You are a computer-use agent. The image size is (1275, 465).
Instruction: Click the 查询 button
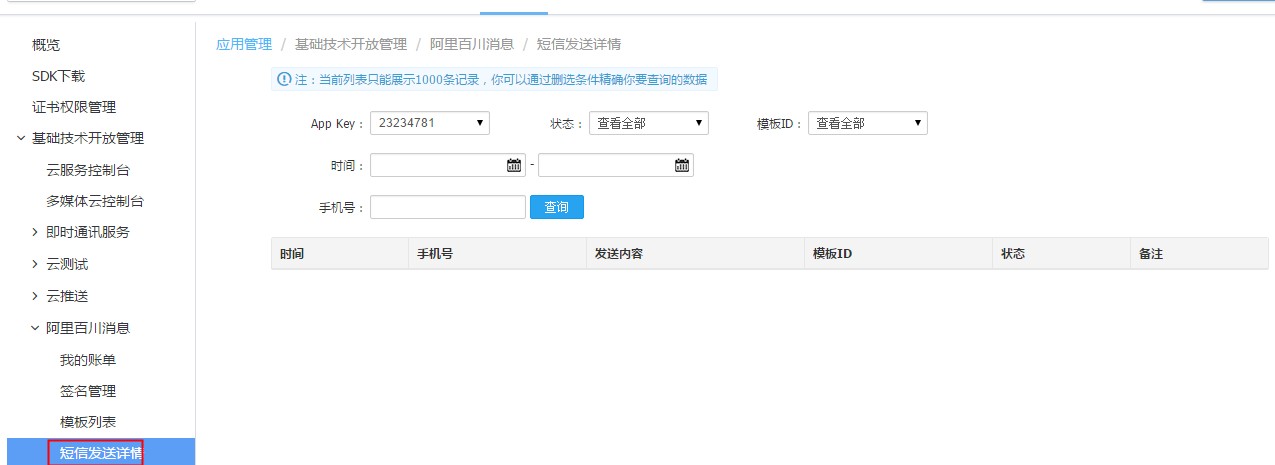[x=557, y=207]
